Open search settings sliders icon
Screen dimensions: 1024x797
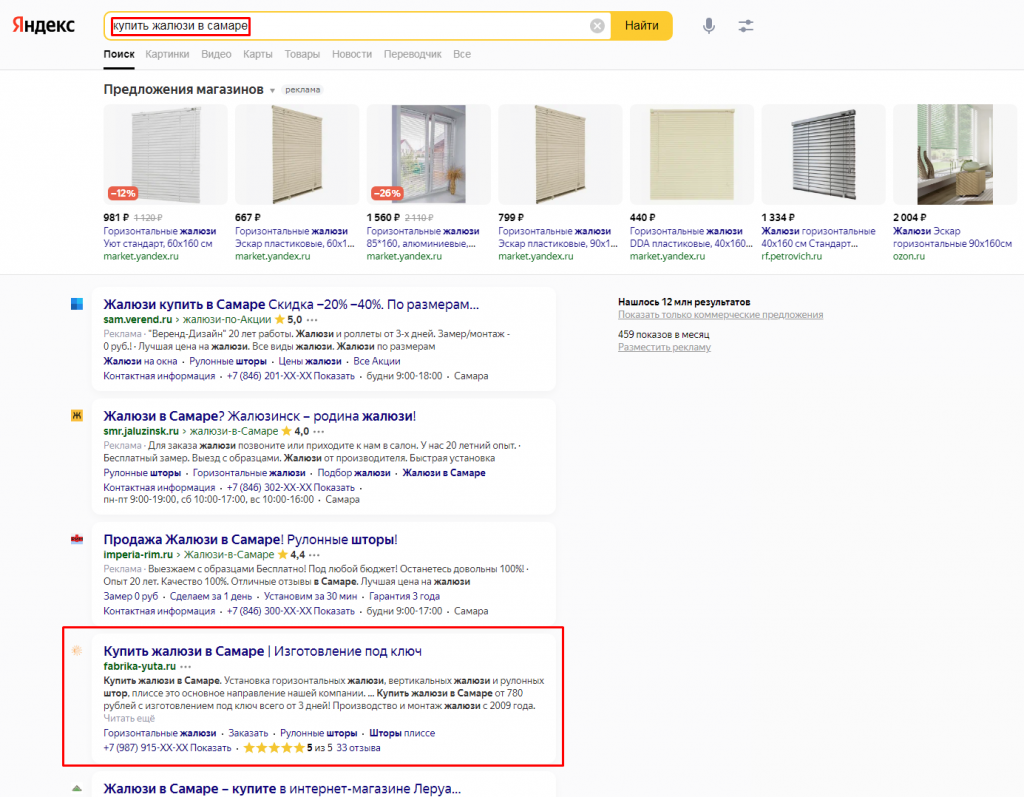coord(746,25)
